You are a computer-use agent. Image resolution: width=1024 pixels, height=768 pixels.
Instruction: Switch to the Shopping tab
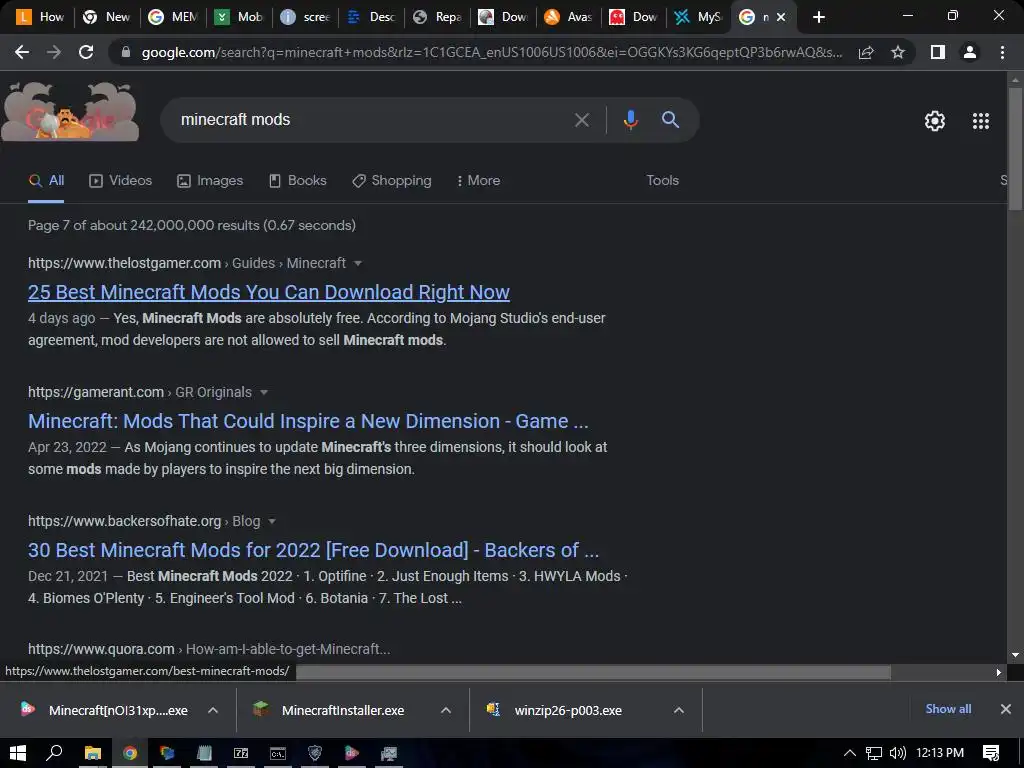point(391,180)
